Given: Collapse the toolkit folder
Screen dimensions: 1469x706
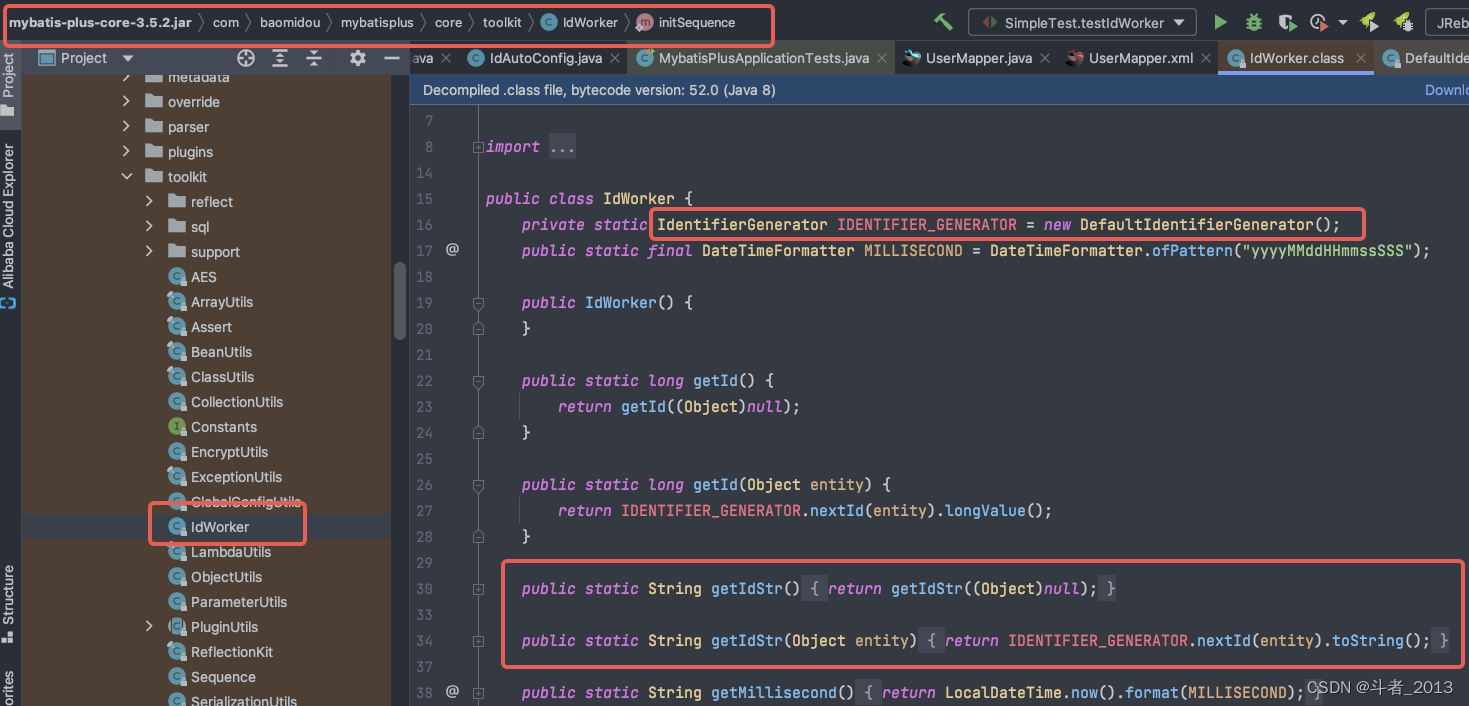Looking at the screenshot, I should coord(127,177).
